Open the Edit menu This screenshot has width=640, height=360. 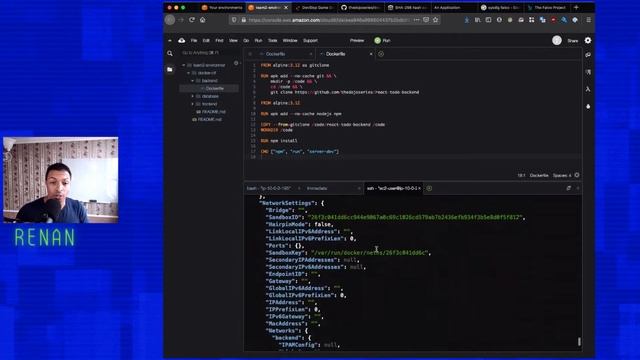206,40
